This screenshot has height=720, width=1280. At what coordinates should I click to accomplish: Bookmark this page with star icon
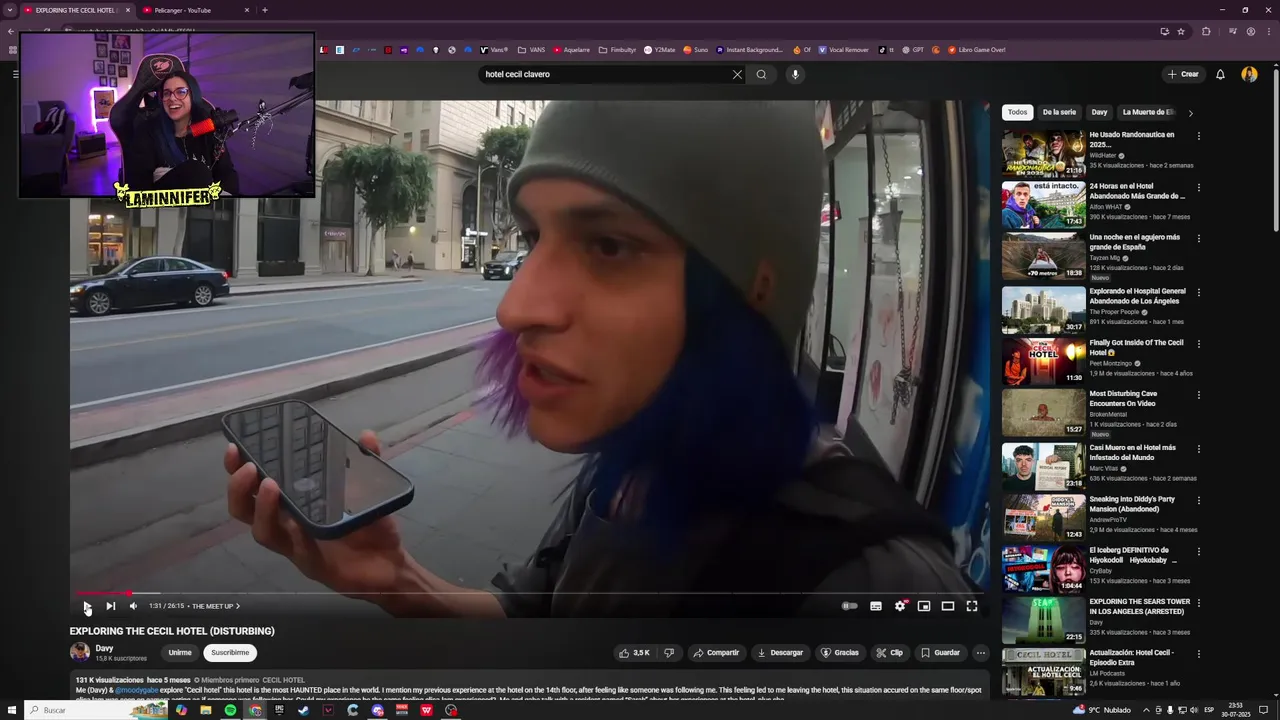click(x=1181, y=31)
